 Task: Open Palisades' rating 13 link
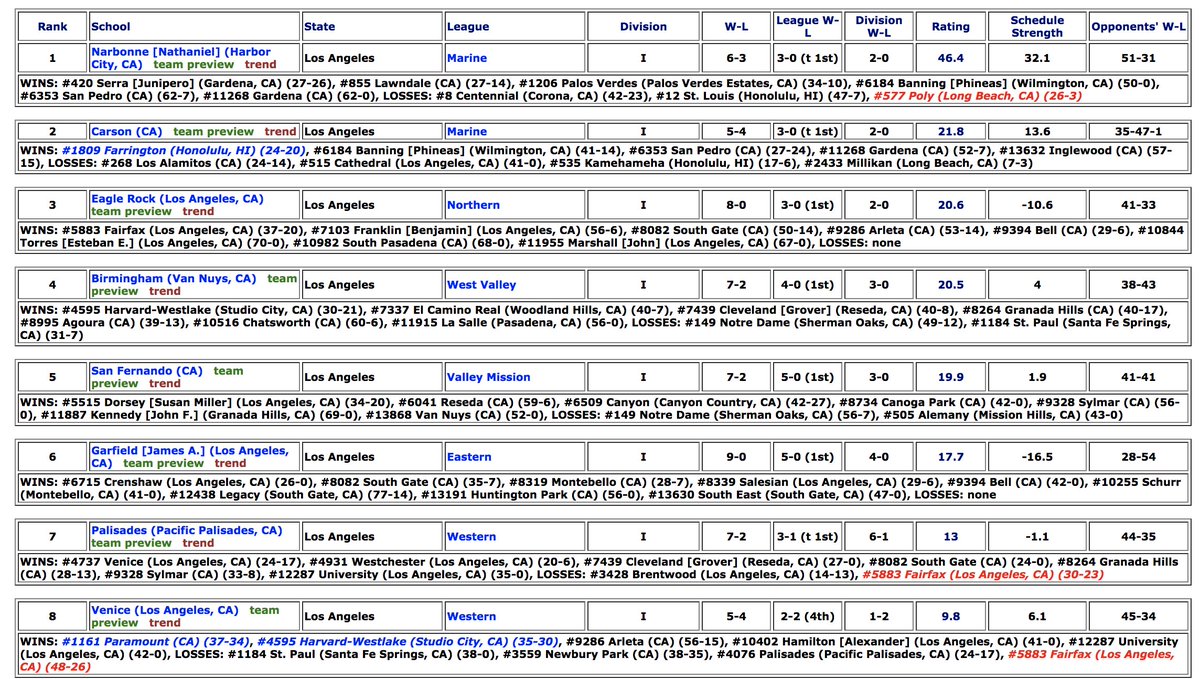[950, 537]
